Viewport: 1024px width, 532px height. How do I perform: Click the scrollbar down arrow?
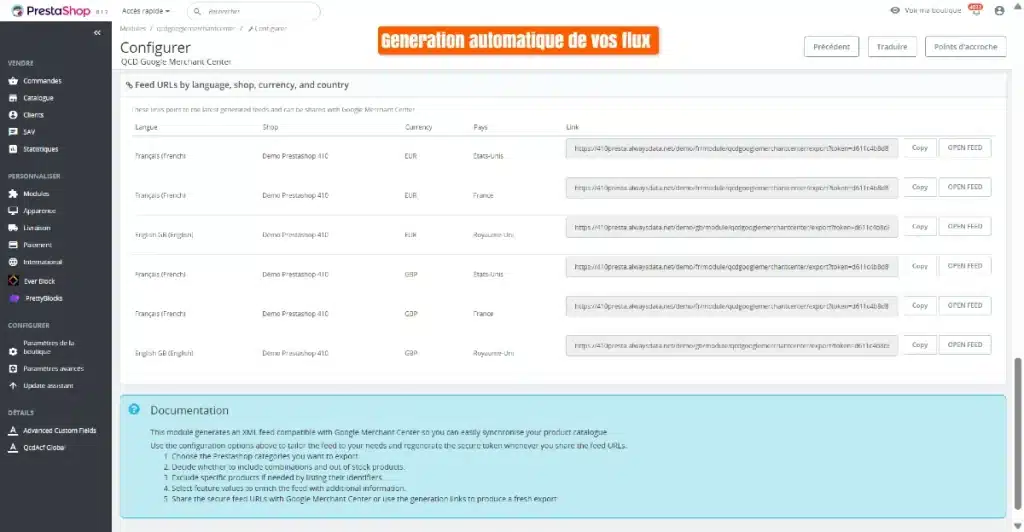point(1017,525)
